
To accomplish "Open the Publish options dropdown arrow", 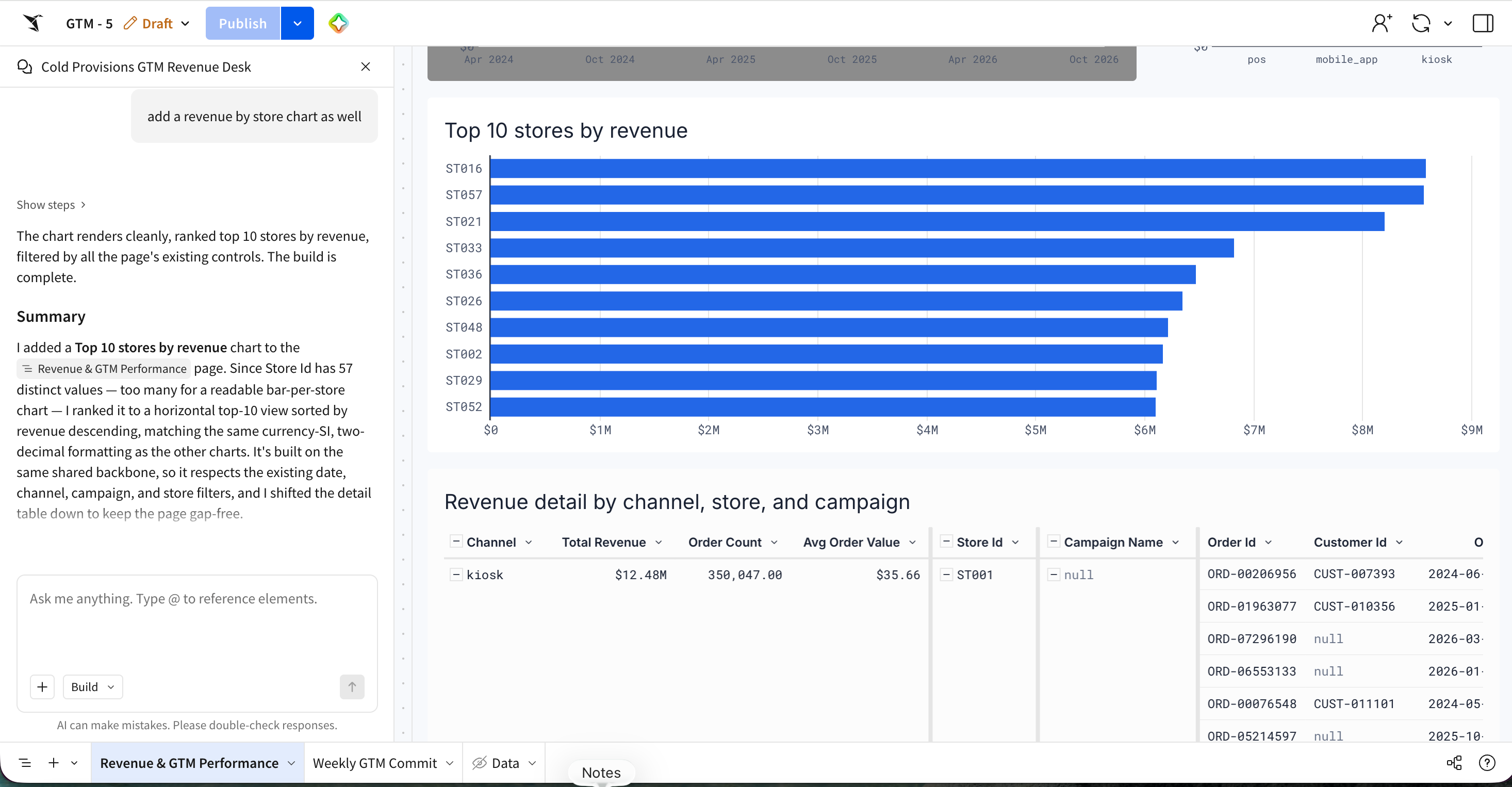I will 297,24.
